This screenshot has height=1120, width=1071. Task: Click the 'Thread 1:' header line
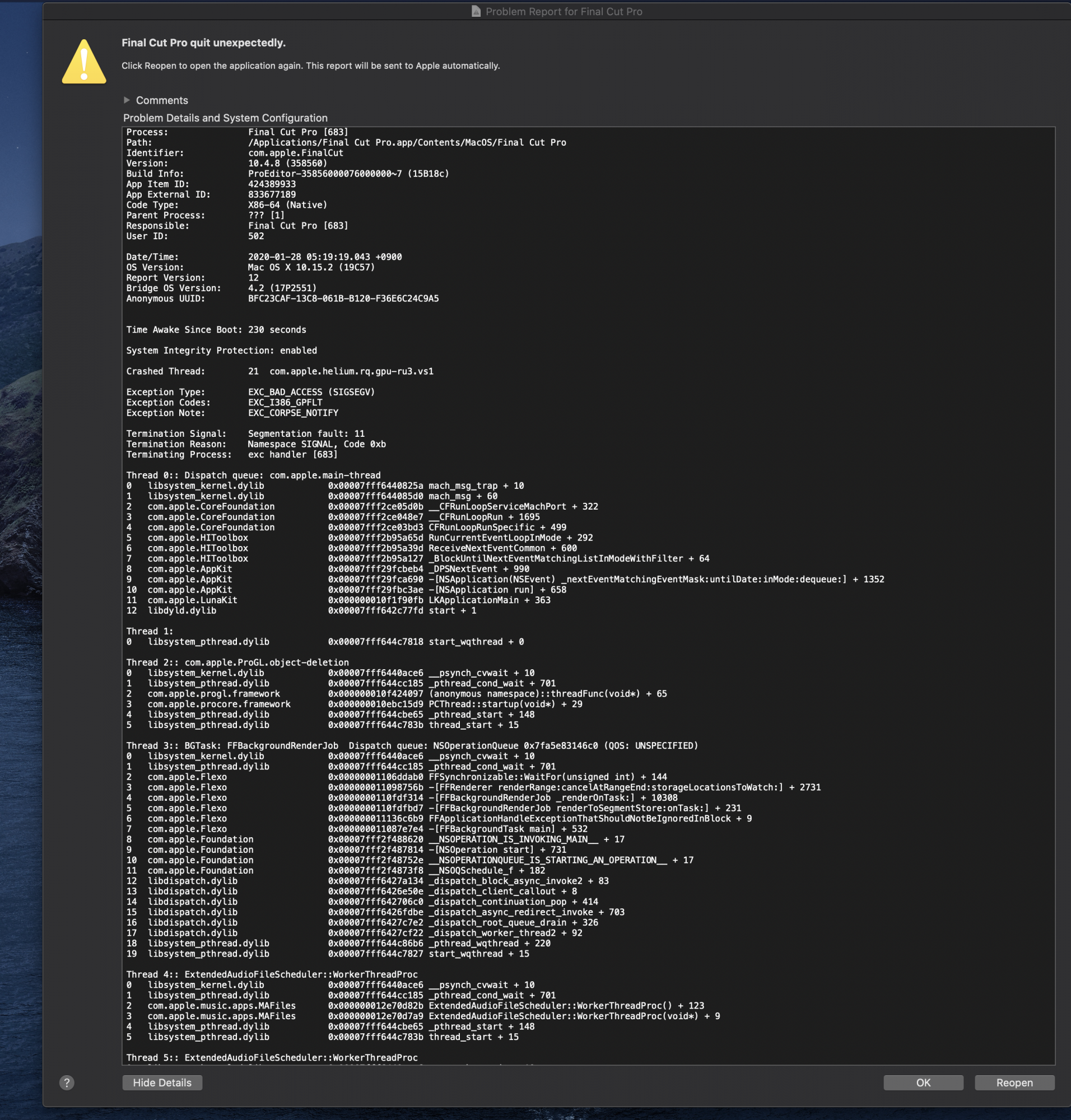click(150, 631)
